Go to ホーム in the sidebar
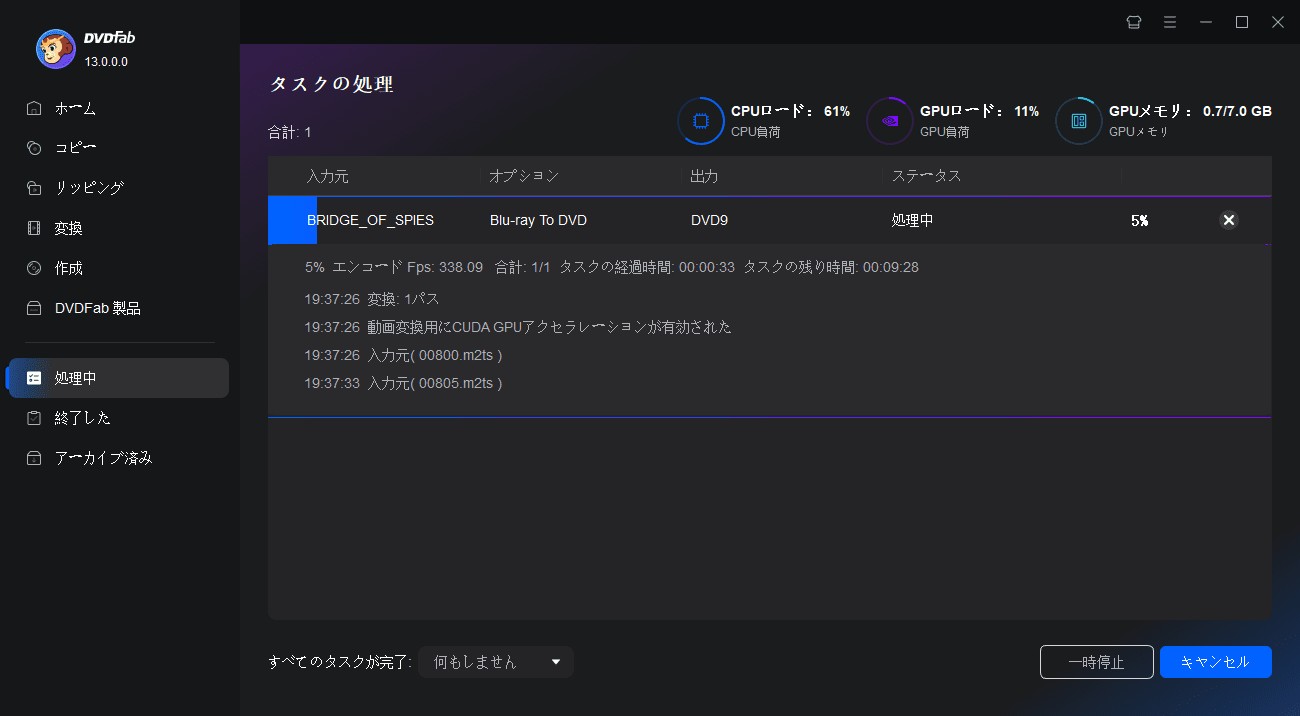Image resolution: width=1300 pixels, height=716 pixels. pyautogui.click(x=76, y=108)
